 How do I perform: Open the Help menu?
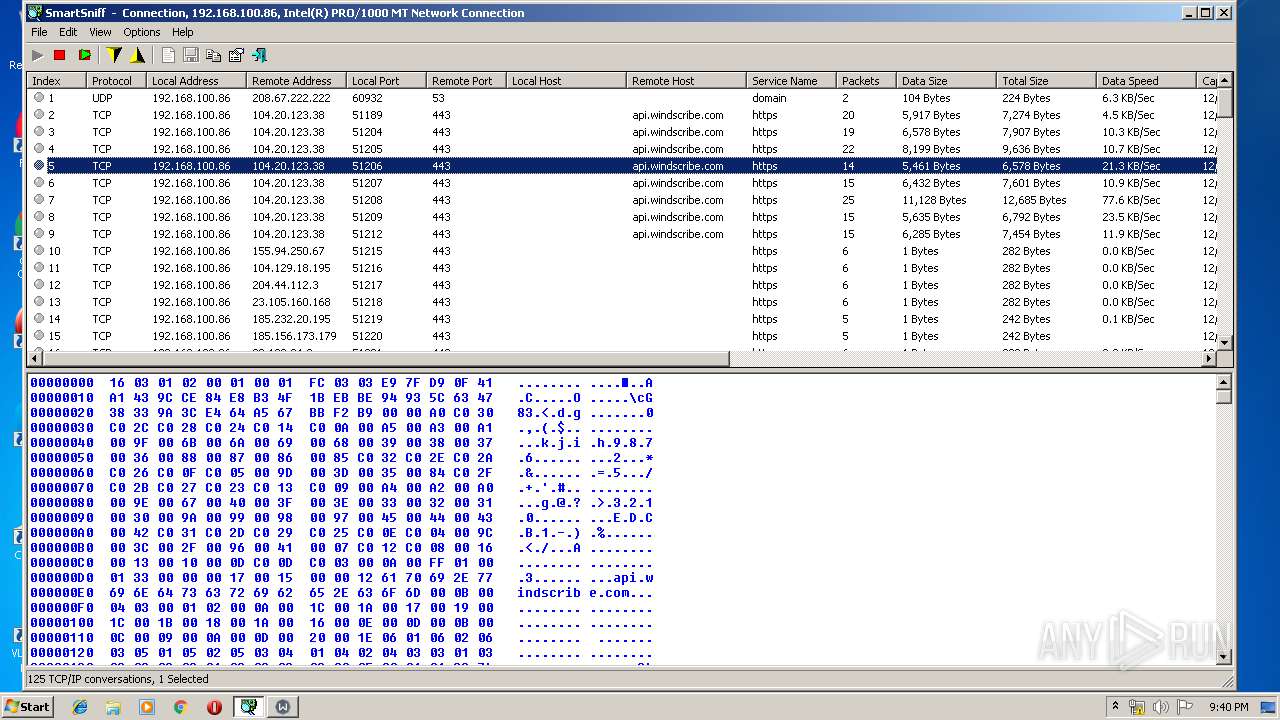(182, 32)
